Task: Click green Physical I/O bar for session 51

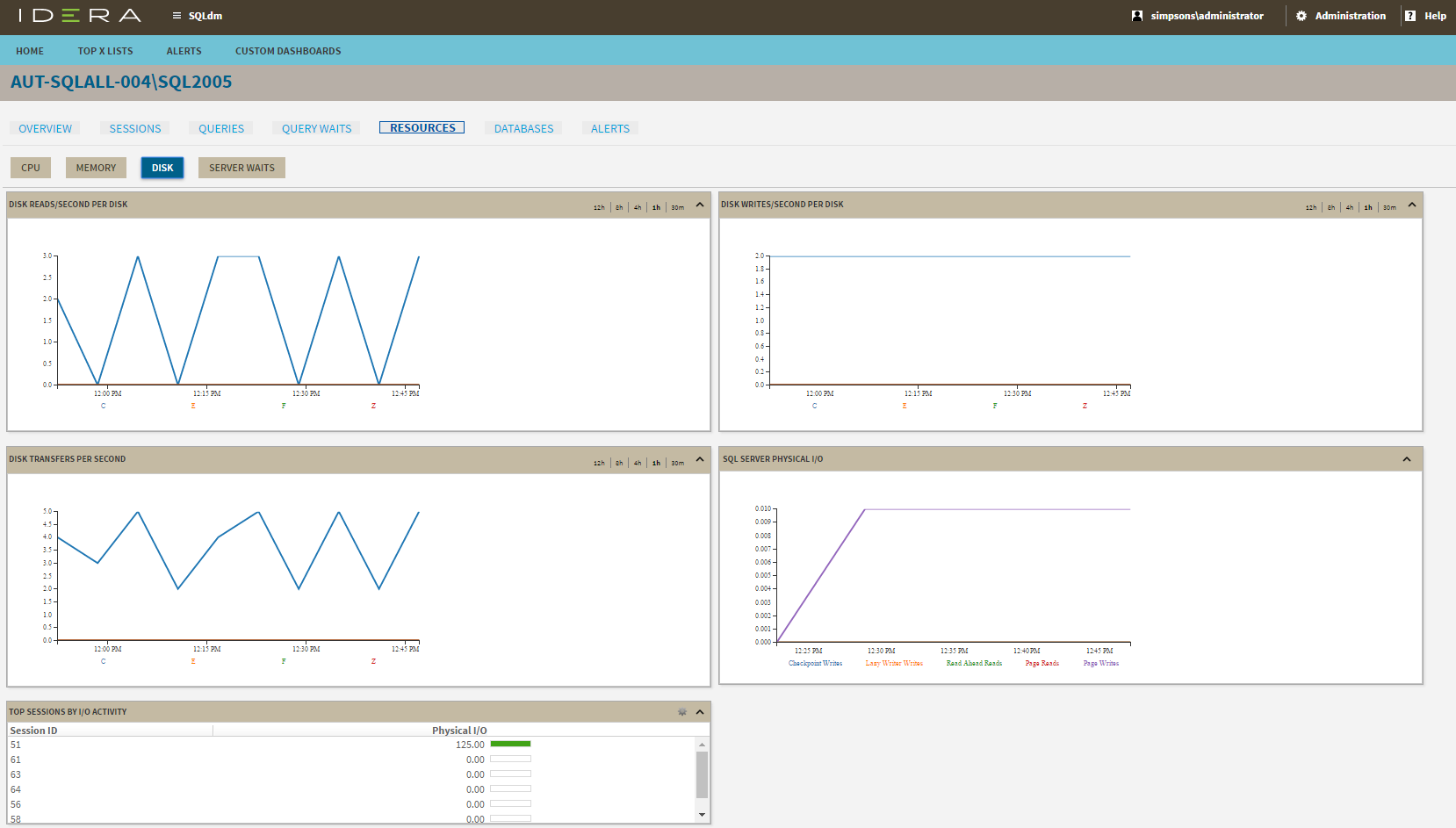Action: click(x=510, y=745)
